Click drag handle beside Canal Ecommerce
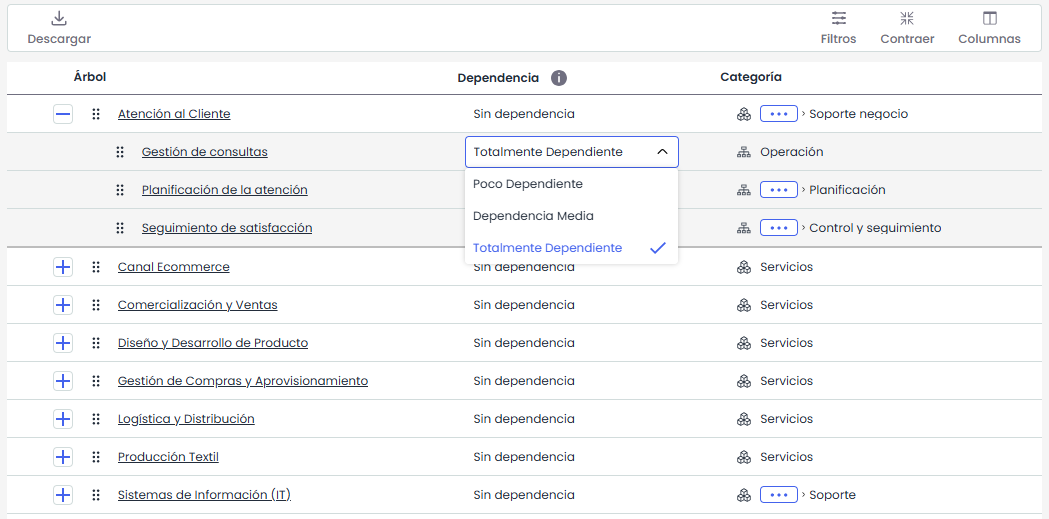Image resolution: width=1049 pixels, height=519 pixels. tap(96, 267)
